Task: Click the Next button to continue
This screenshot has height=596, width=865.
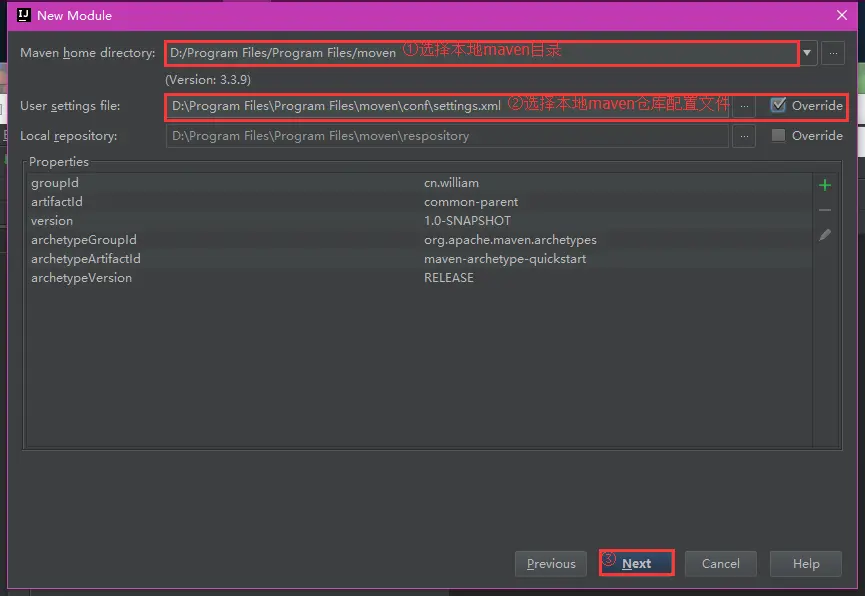Action: (x=637, y=563)
